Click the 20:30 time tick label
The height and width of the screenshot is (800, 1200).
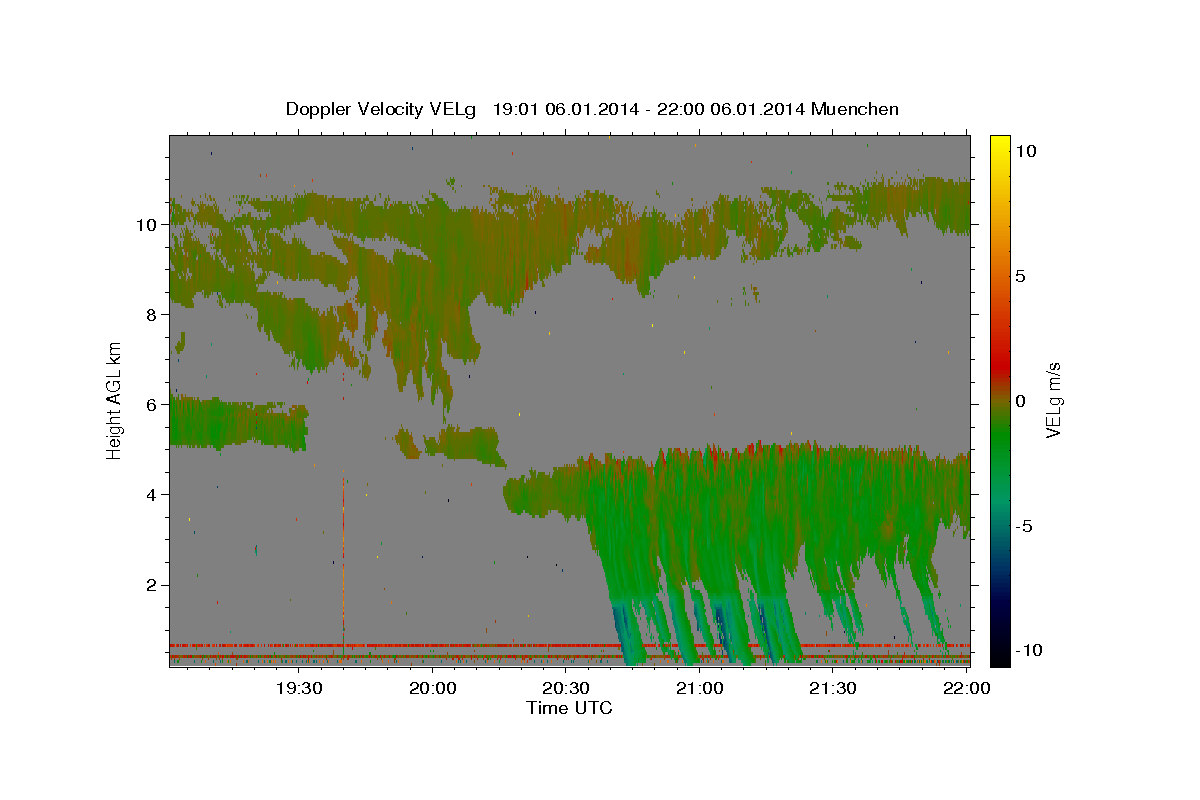tap(565, 688)
